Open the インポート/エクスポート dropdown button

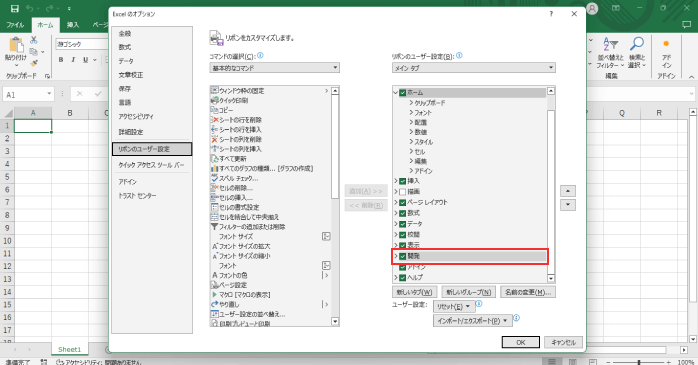click(x=472, y=320)
